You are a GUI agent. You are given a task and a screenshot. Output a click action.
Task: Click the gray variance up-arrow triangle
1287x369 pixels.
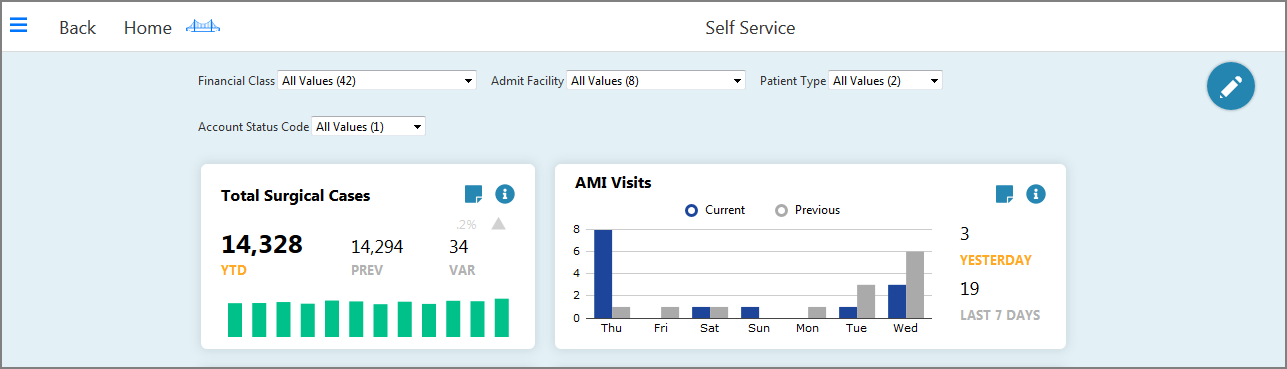[498, 224]
